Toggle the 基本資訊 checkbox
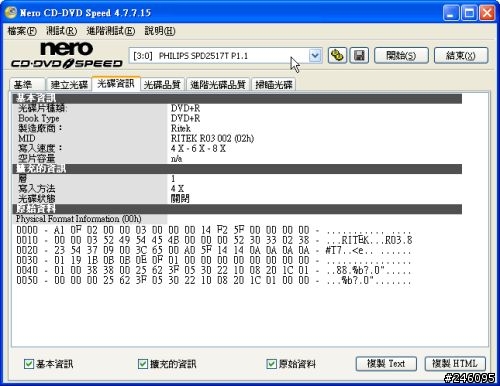This screenshot has height=386, width=500. point(29,364)
